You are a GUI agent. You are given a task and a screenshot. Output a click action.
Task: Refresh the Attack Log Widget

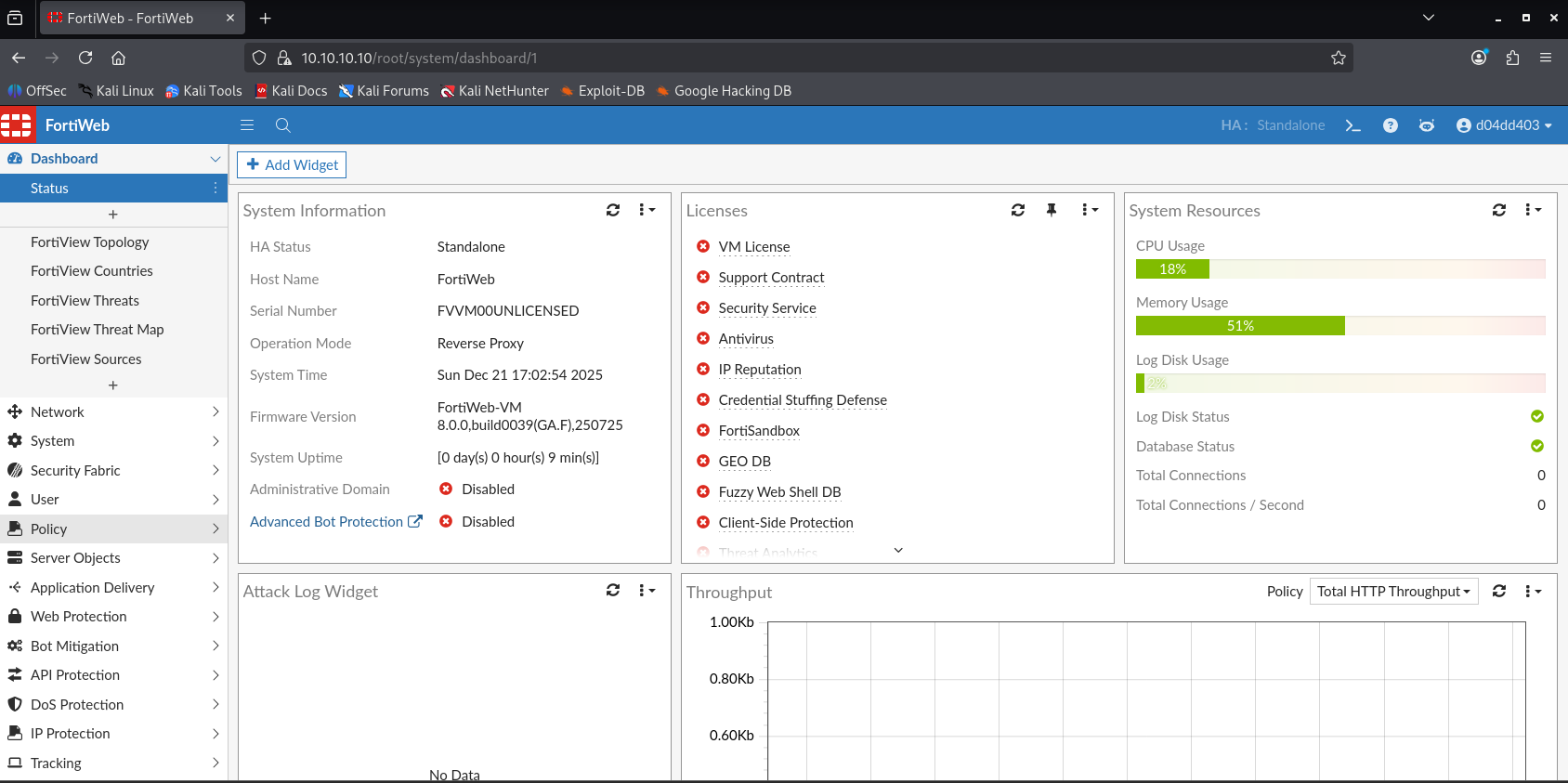tap(613, 590)
